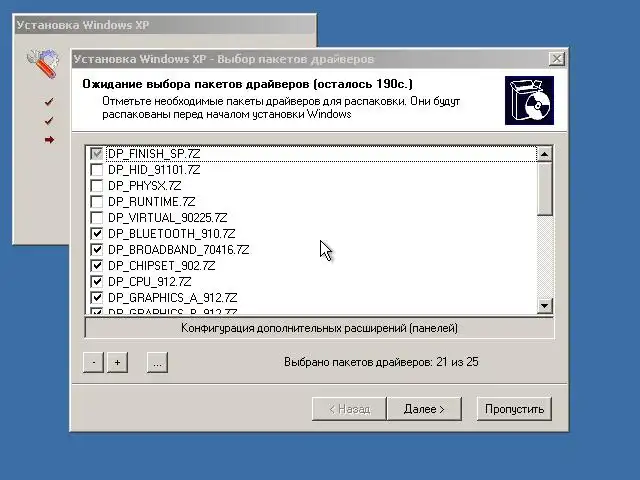Click the selected packages count text

pos(381,362)
